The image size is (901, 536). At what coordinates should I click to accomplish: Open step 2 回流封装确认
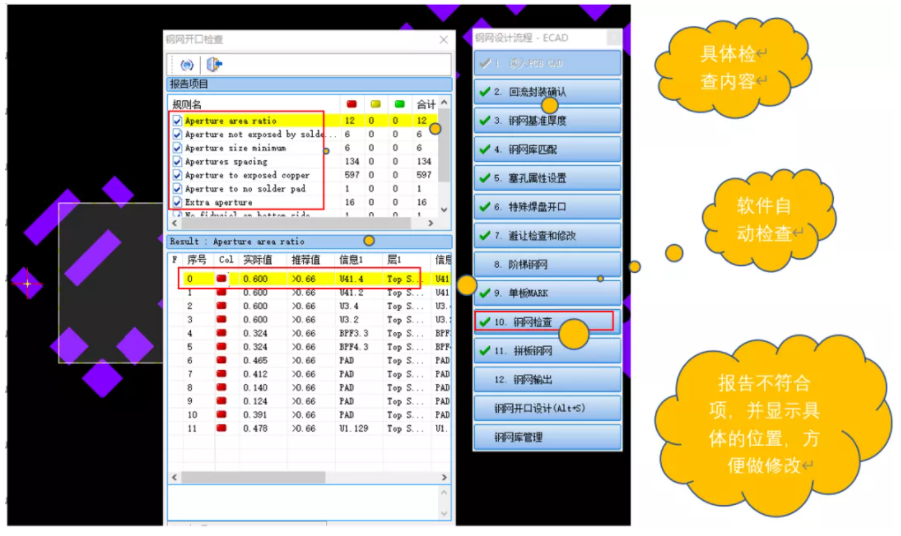(x=547, y=92)
